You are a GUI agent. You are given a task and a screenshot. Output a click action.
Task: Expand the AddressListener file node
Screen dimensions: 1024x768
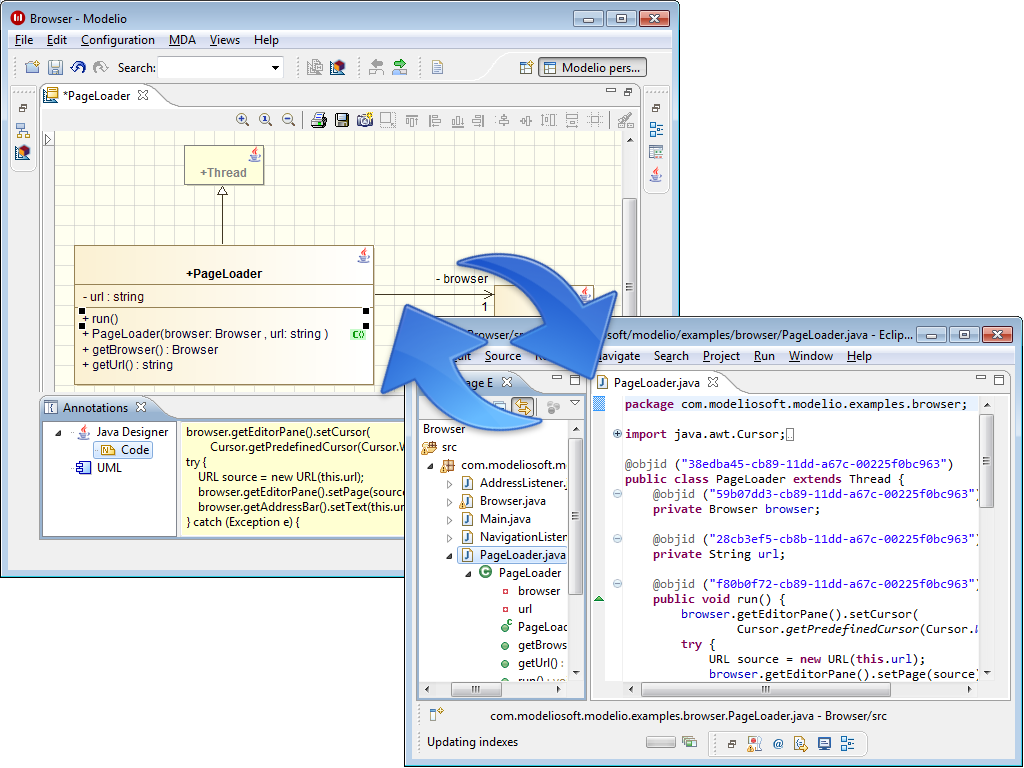(x=449, y=484)
